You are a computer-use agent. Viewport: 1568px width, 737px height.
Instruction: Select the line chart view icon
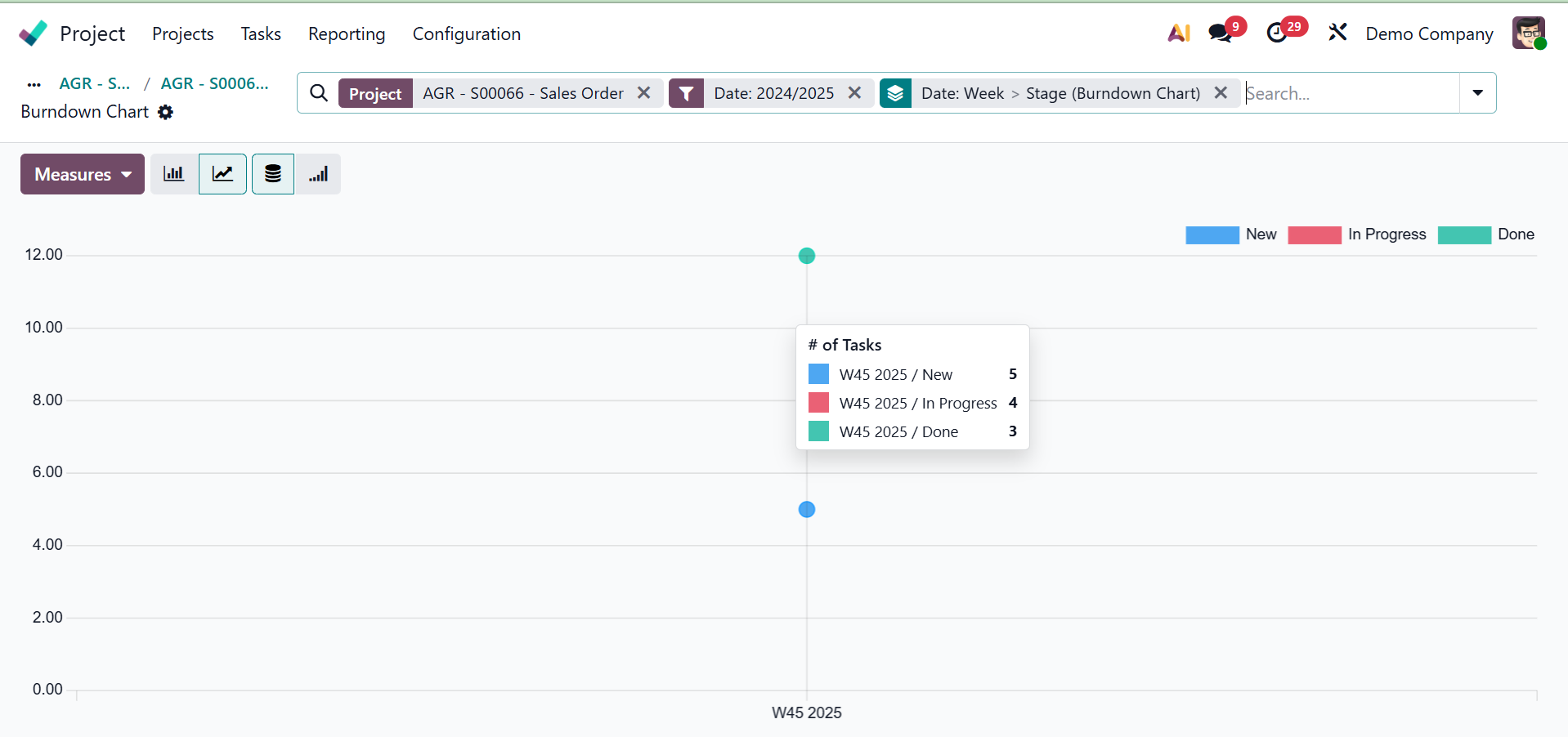coord(222,174)
